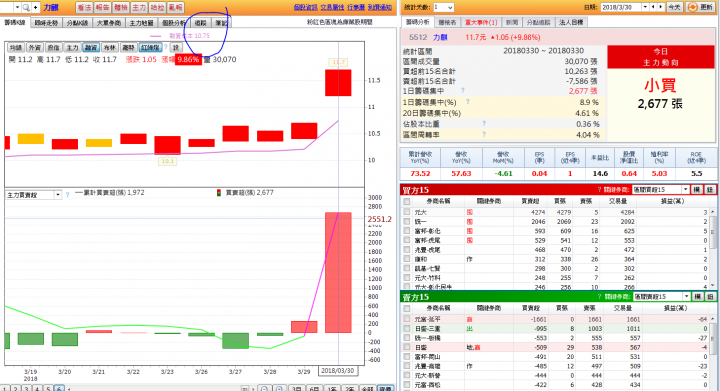Viewport: 720px width, 391px height.
Task: Click help question mark beside 紅綠燈
Action: tap(166, 48)
